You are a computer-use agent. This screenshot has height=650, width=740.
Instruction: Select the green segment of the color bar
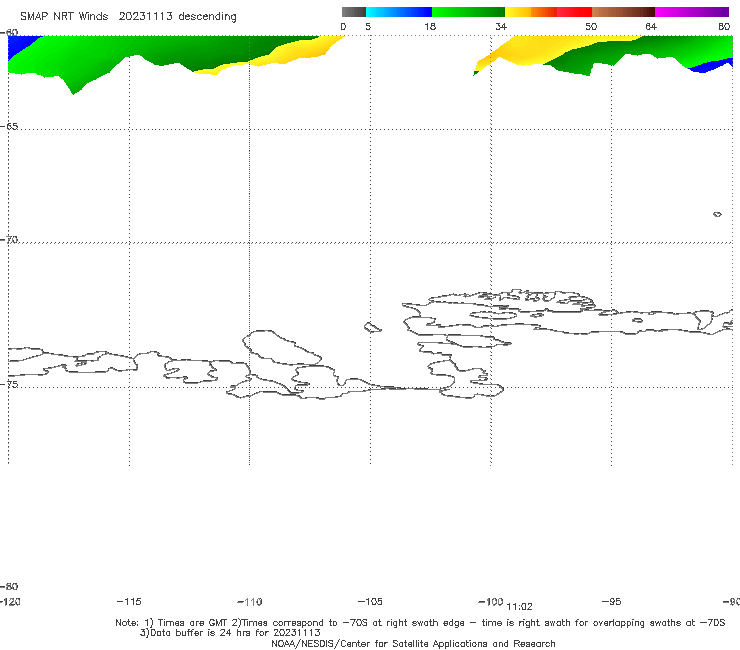click(x=468, y=12)
